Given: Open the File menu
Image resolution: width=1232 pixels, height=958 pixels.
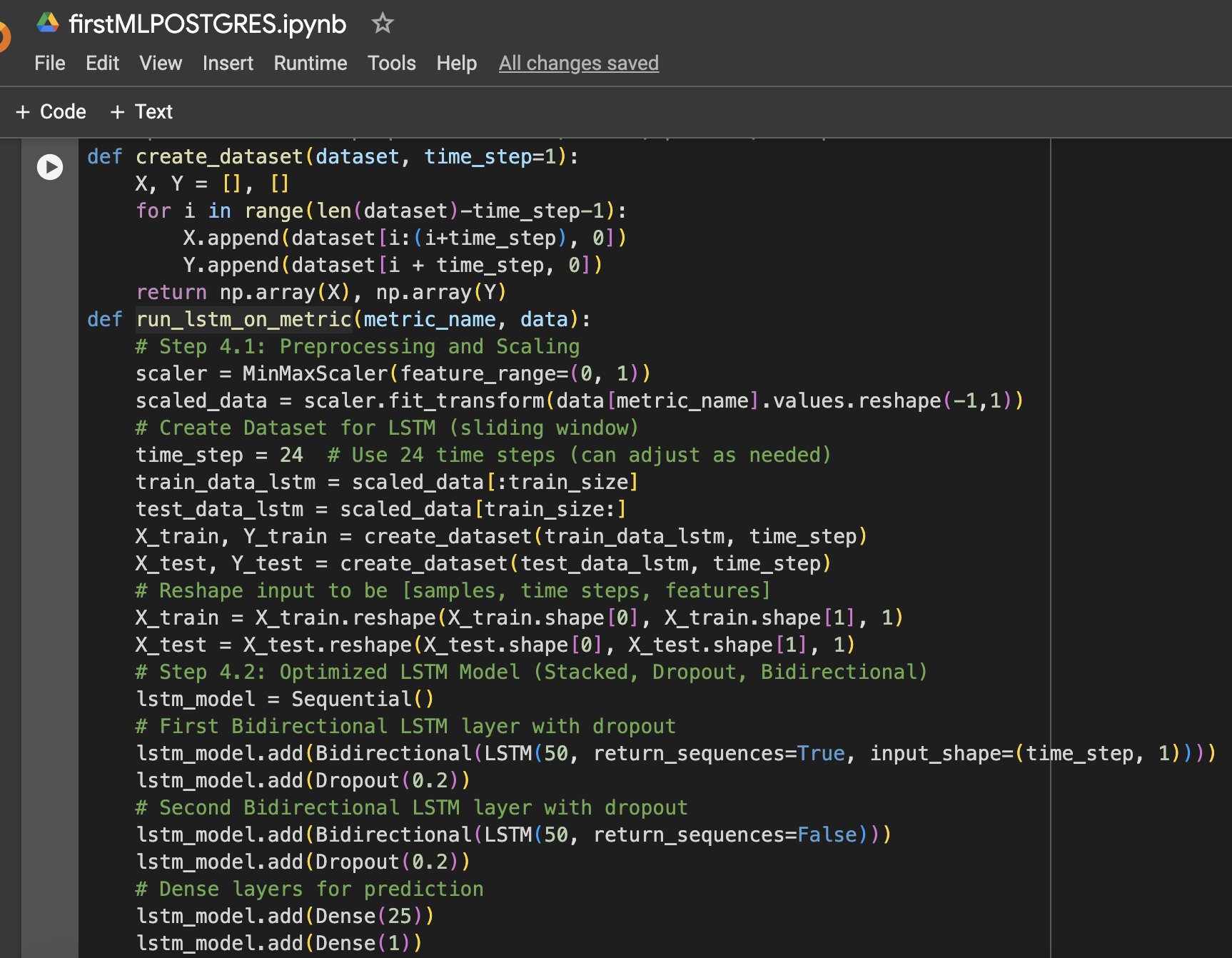Looking at the screenshot, I should point(49,63).
